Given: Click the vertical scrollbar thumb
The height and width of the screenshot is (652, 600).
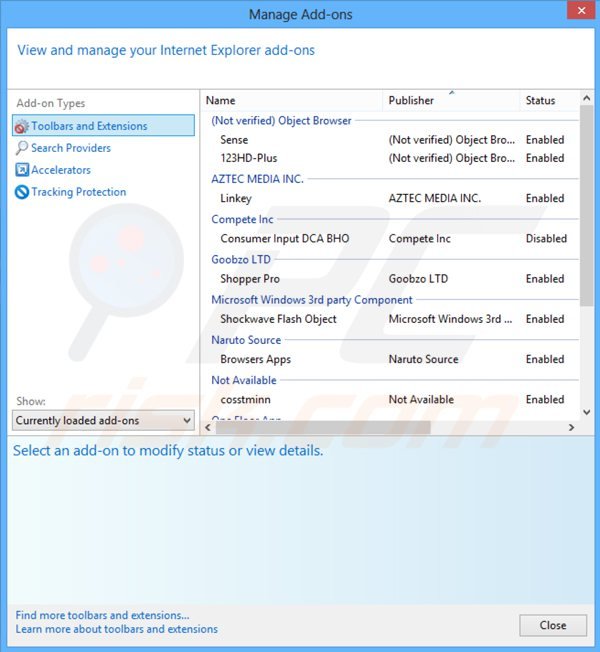Looking at the screenshot, I should tap(587, 206).
